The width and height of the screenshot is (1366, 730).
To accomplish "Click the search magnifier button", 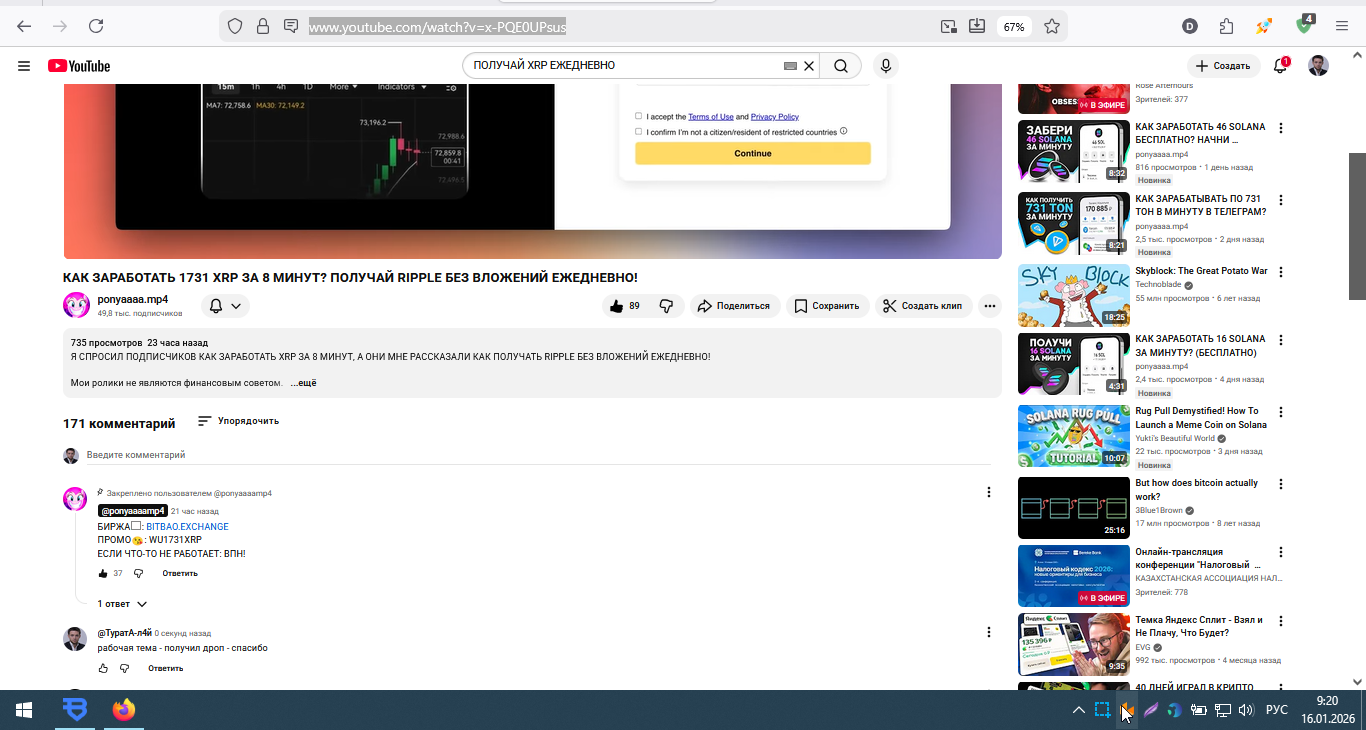I will coord(841,66).
